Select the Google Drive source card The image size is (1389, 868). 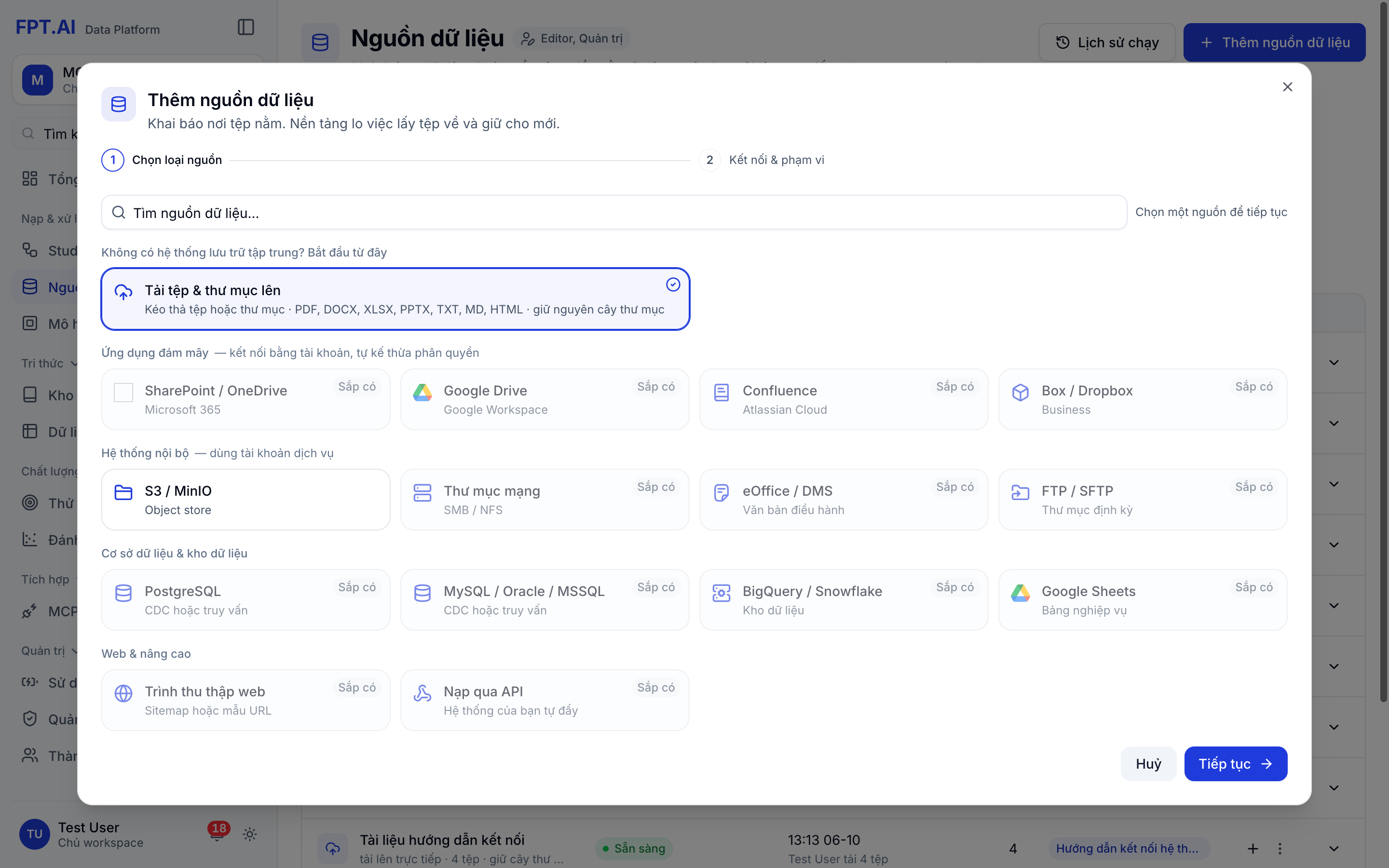coord(545,399)
